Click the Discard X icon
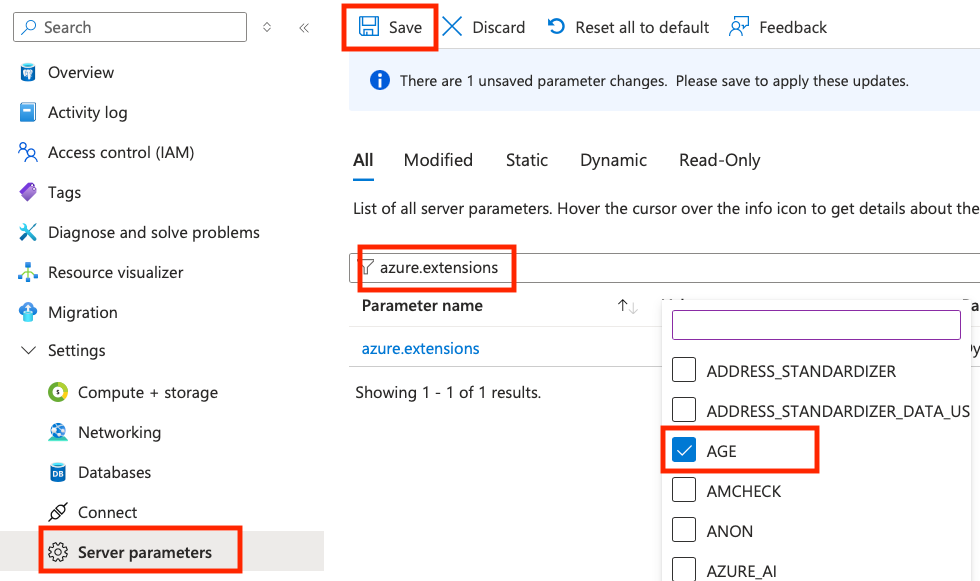The width and height of the screenshot is (980, 581). point(452,27)
